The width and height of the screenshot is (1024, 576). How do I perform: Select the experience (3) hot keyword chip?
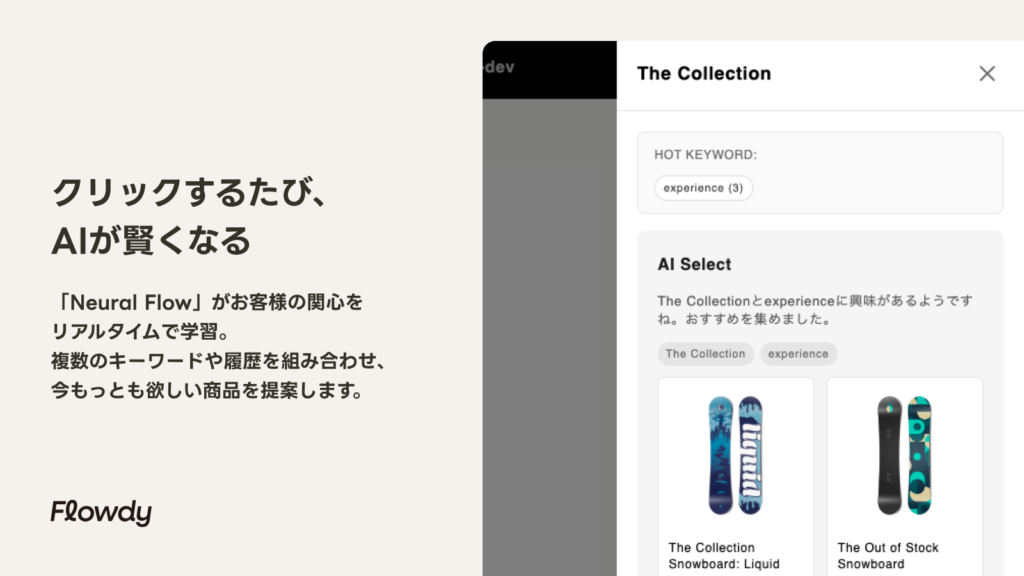(x=703, y=188)
